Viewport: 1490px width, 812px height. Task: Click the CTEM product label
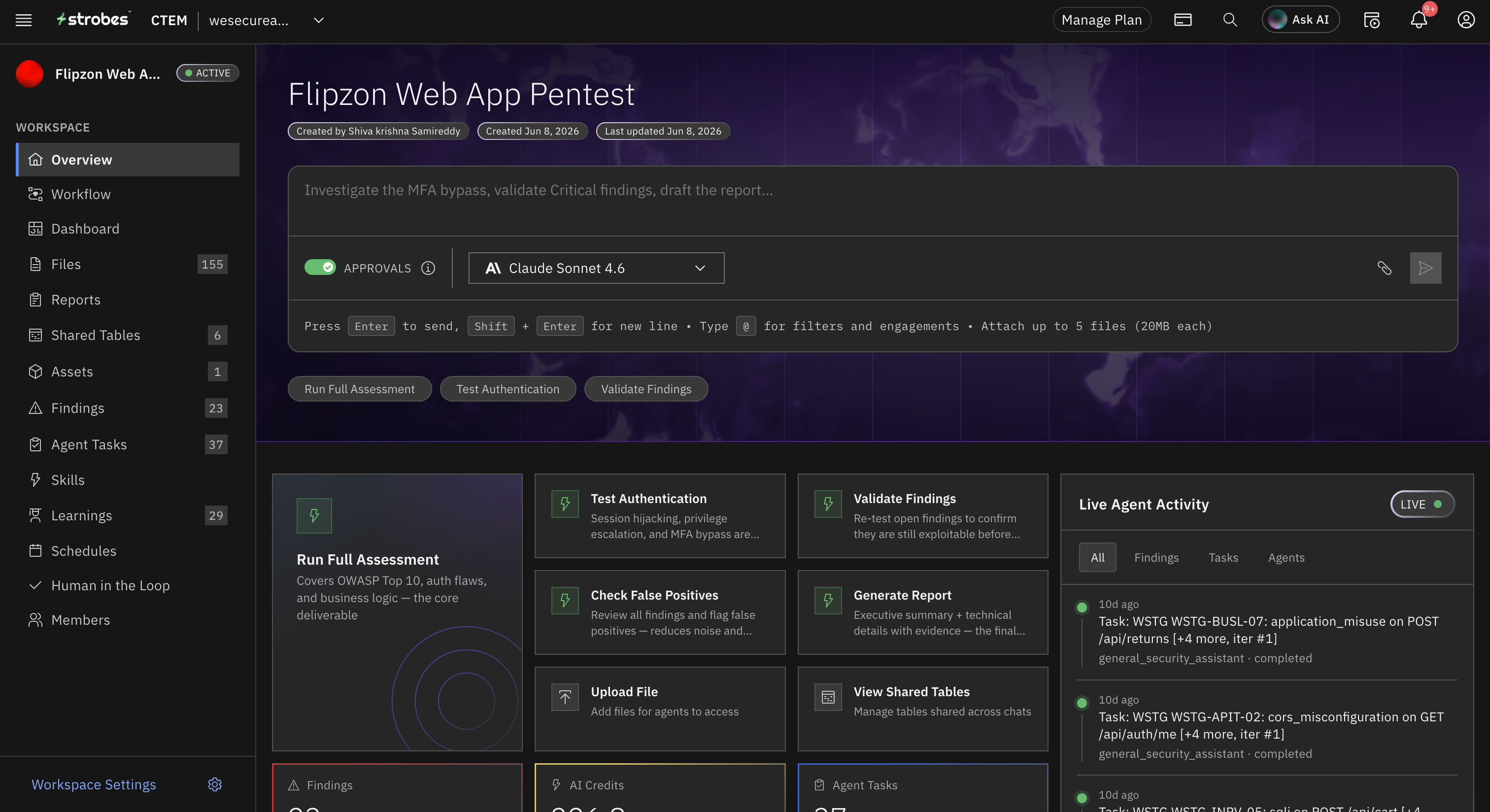pyautogui.click(x=169, y=20)
